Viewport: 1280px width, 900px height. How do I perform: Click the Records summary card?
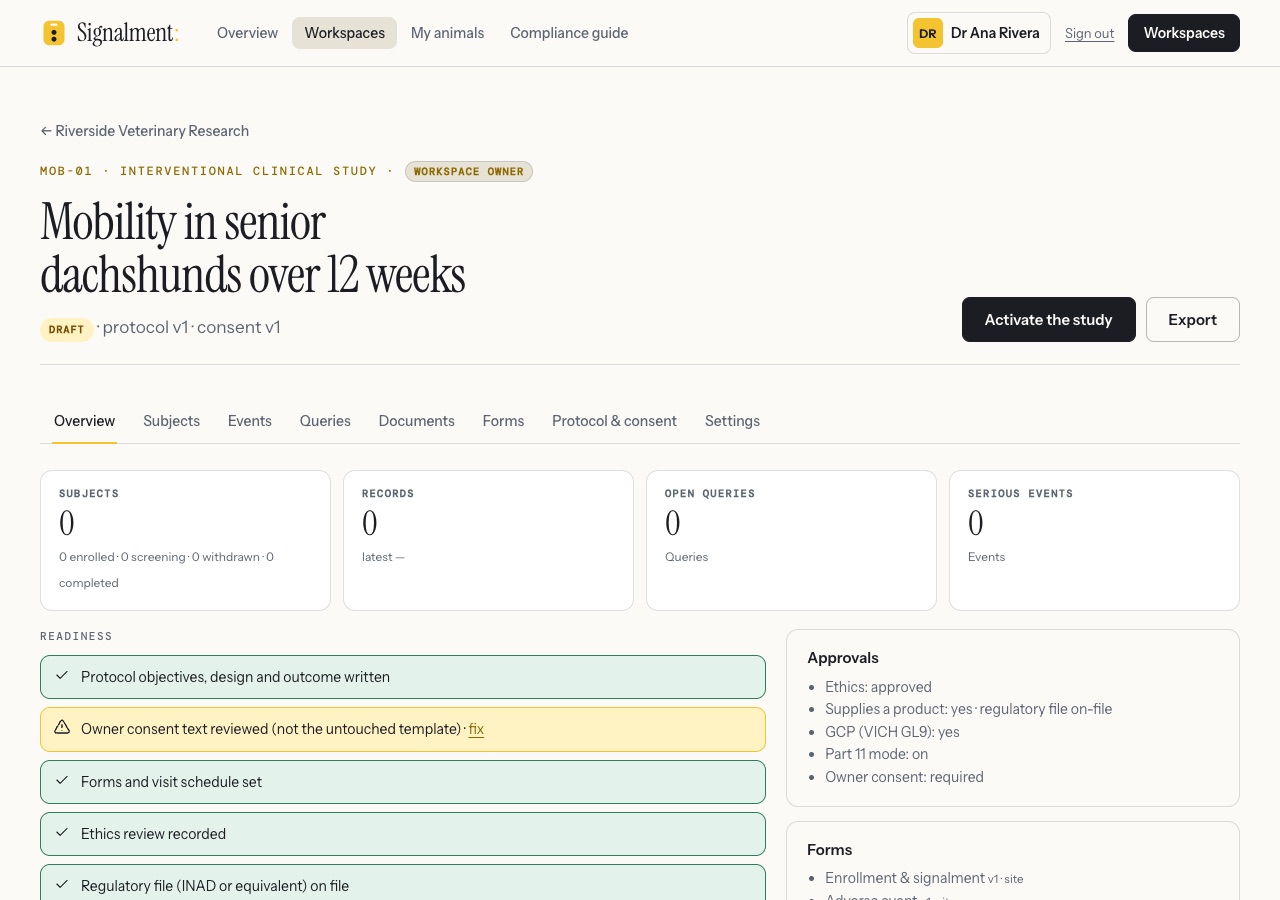(x=488, y=540)
